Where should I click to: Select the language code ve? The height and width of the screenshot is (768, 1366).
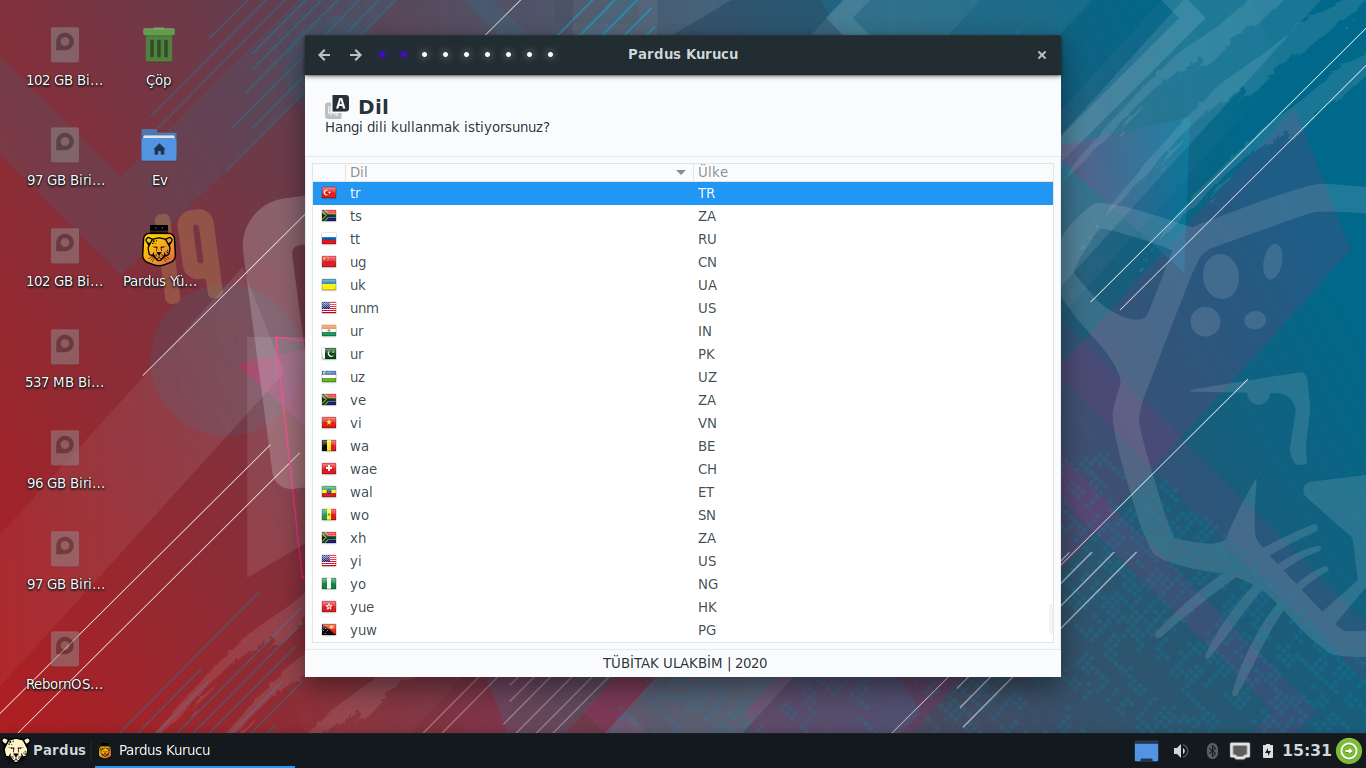coord(358,400)
